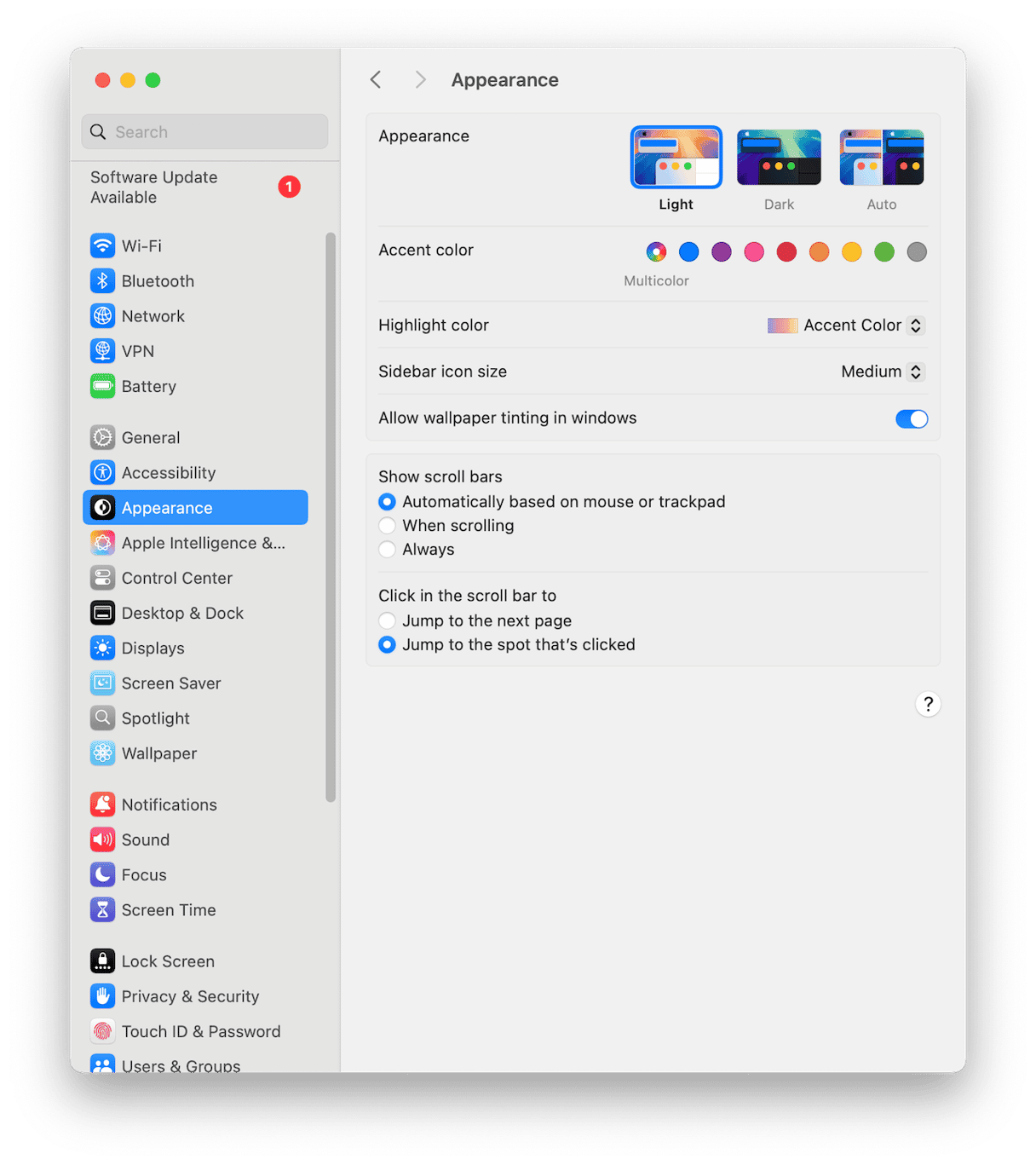Click the Network globe icon
The height and width of the screenshot is (1165, 1036).
(x=102, y=316)
